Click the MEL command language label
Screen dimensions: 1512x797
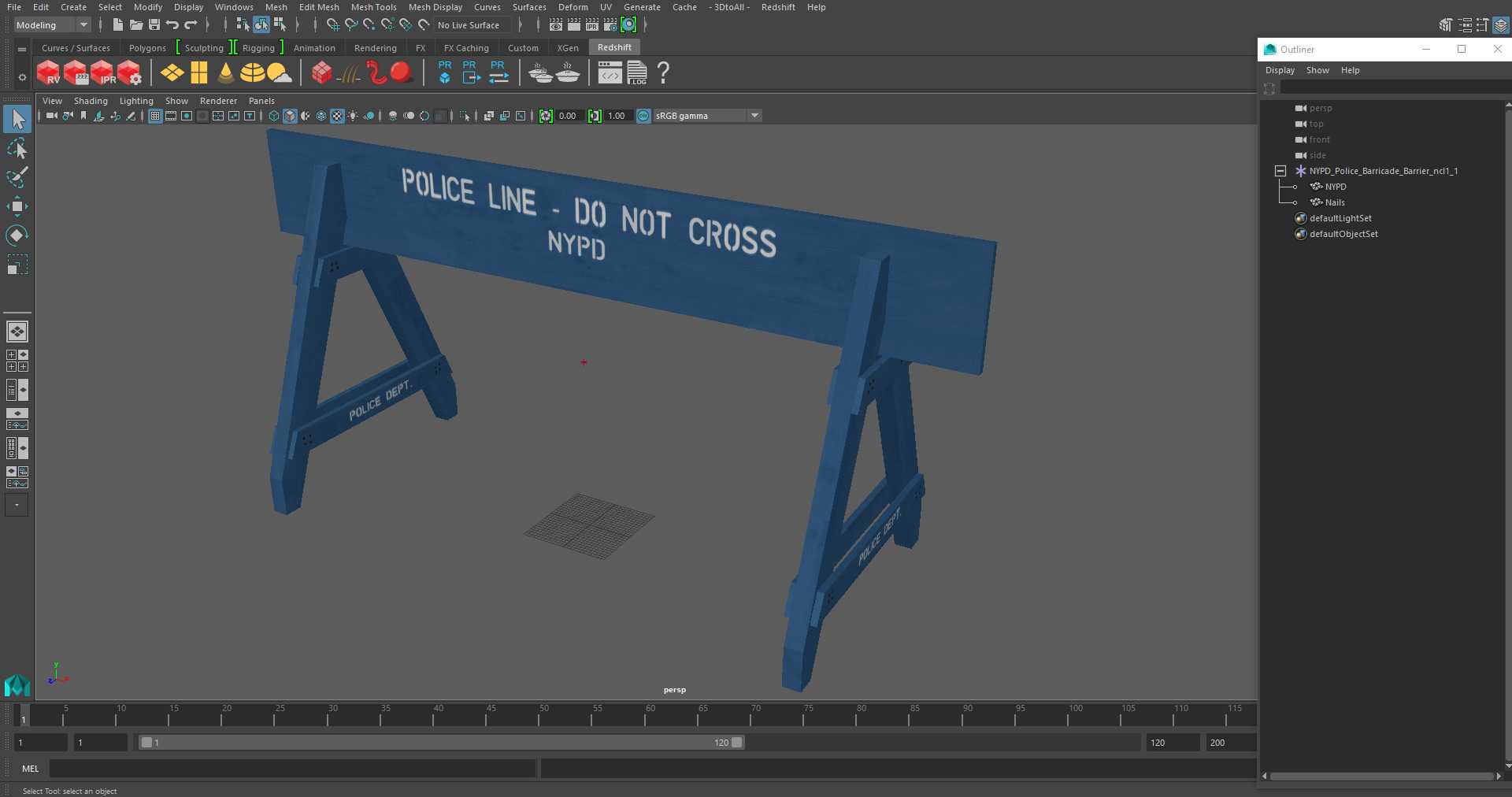(31, 769)
